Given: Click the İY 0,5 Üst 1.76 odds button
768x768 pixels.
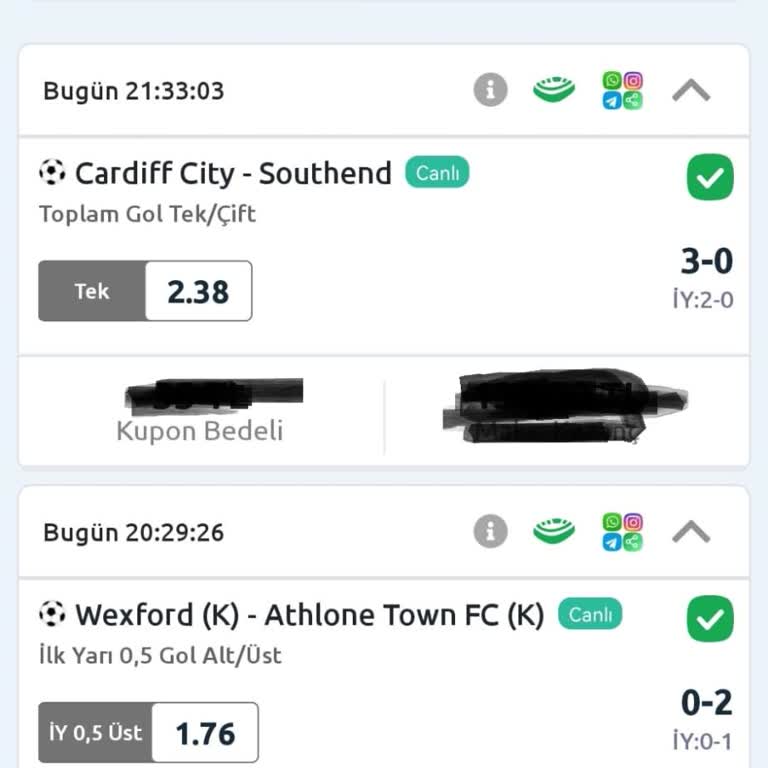Looking at the screenshot, I should (148, 733).
